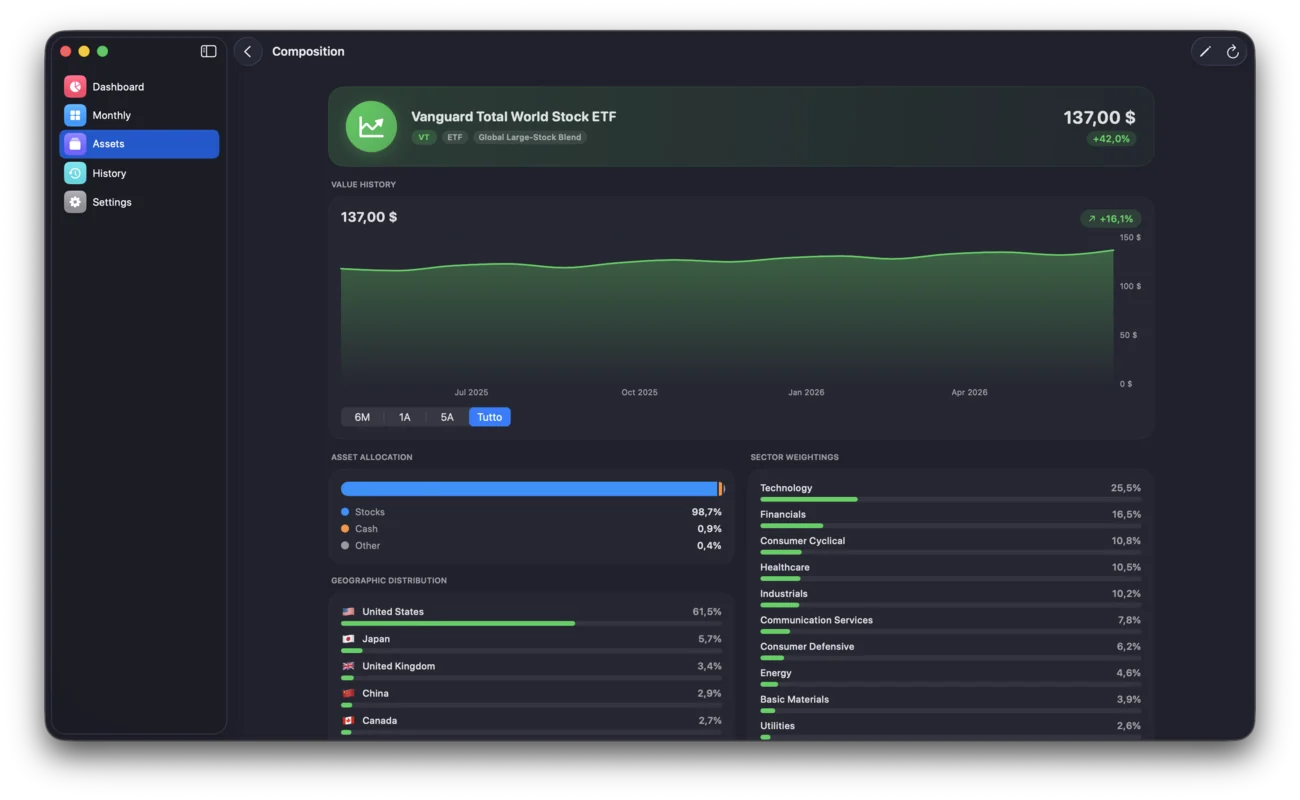The image size is (1300, 800).
Task: Click the +16,1% change badge
Action: pyautogui.click(x=1110, y=219)
